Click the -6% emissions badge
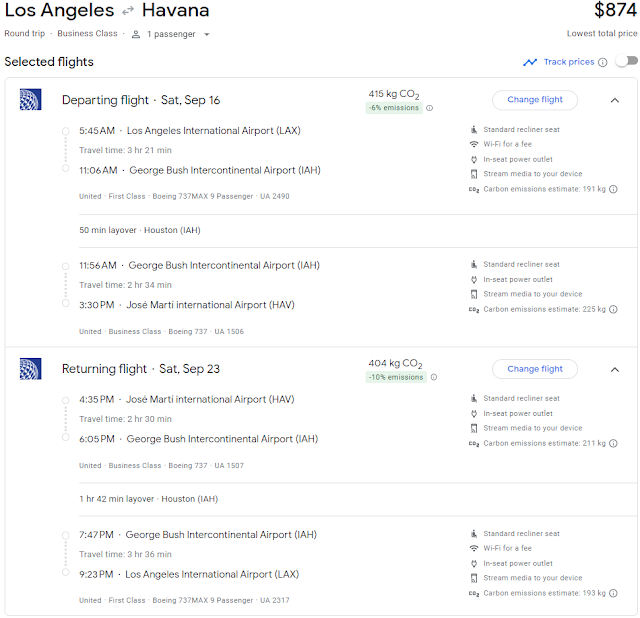 392,108
